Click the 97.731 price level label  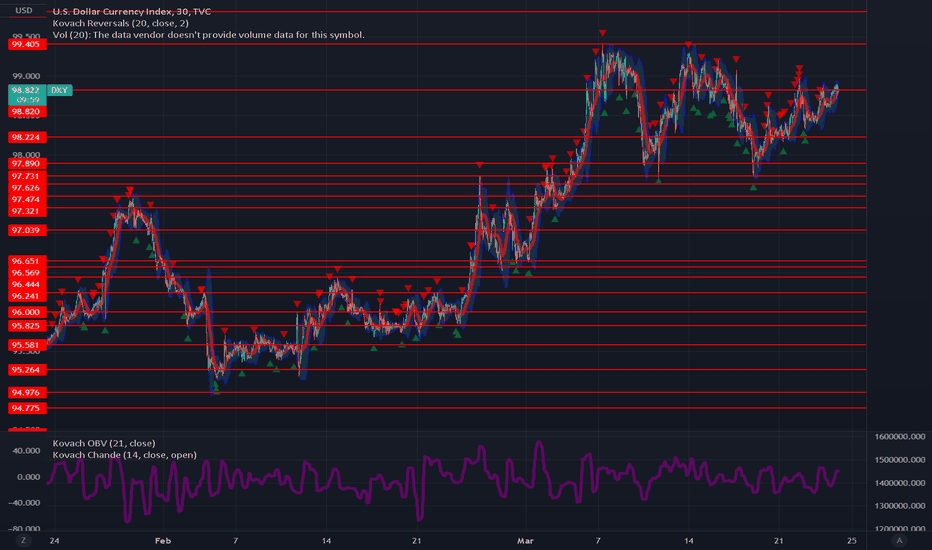click(x=27, y=176)
